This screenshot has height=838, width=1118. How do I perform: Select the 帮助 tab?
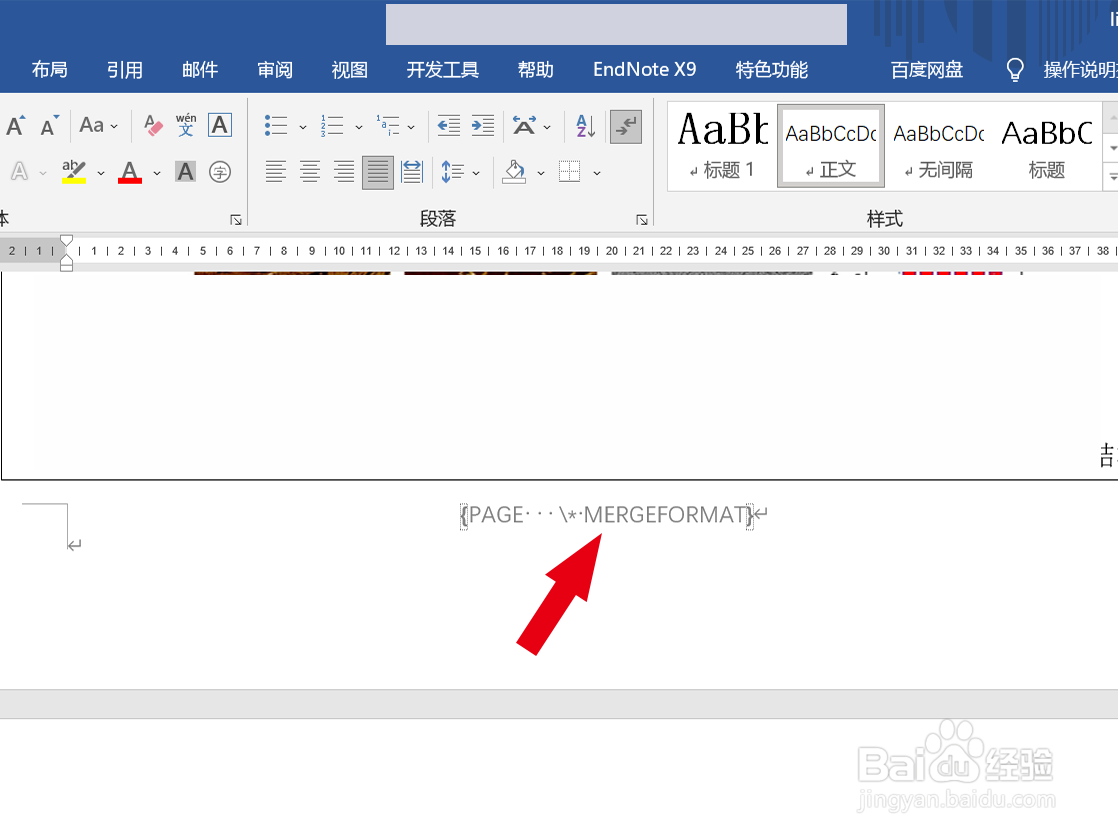coord(535,69)
